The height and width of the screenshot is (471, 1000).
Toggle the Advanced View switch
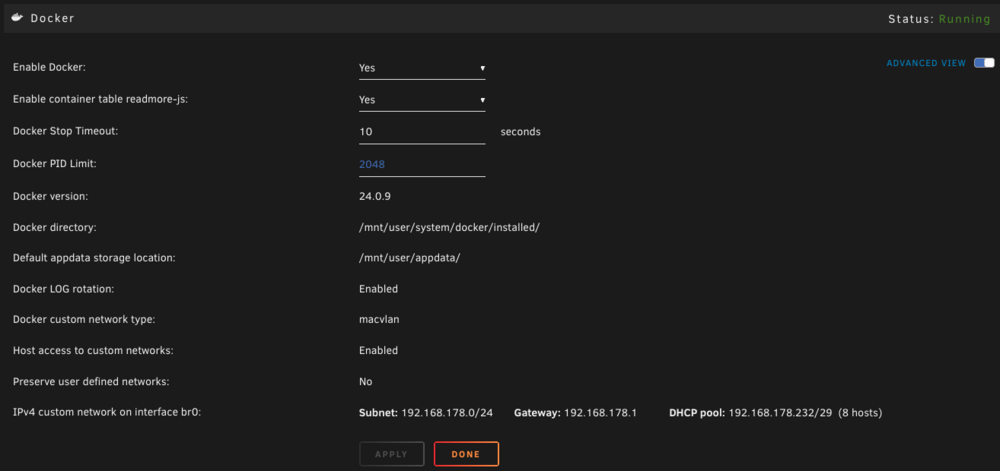click(x=984, y=62)
